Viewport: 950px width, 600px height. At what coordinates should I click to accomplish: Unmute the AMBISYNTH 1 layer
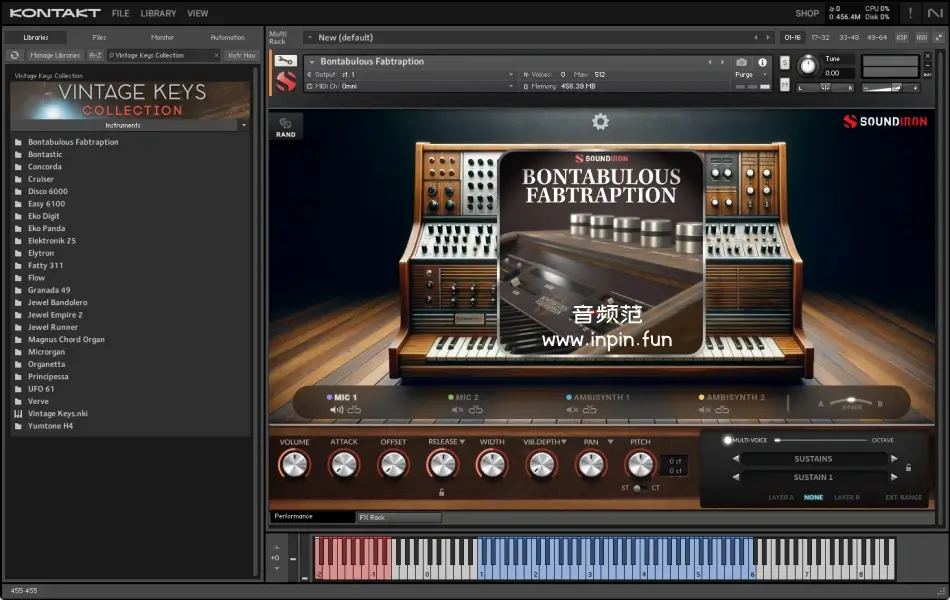pos(572,410)
